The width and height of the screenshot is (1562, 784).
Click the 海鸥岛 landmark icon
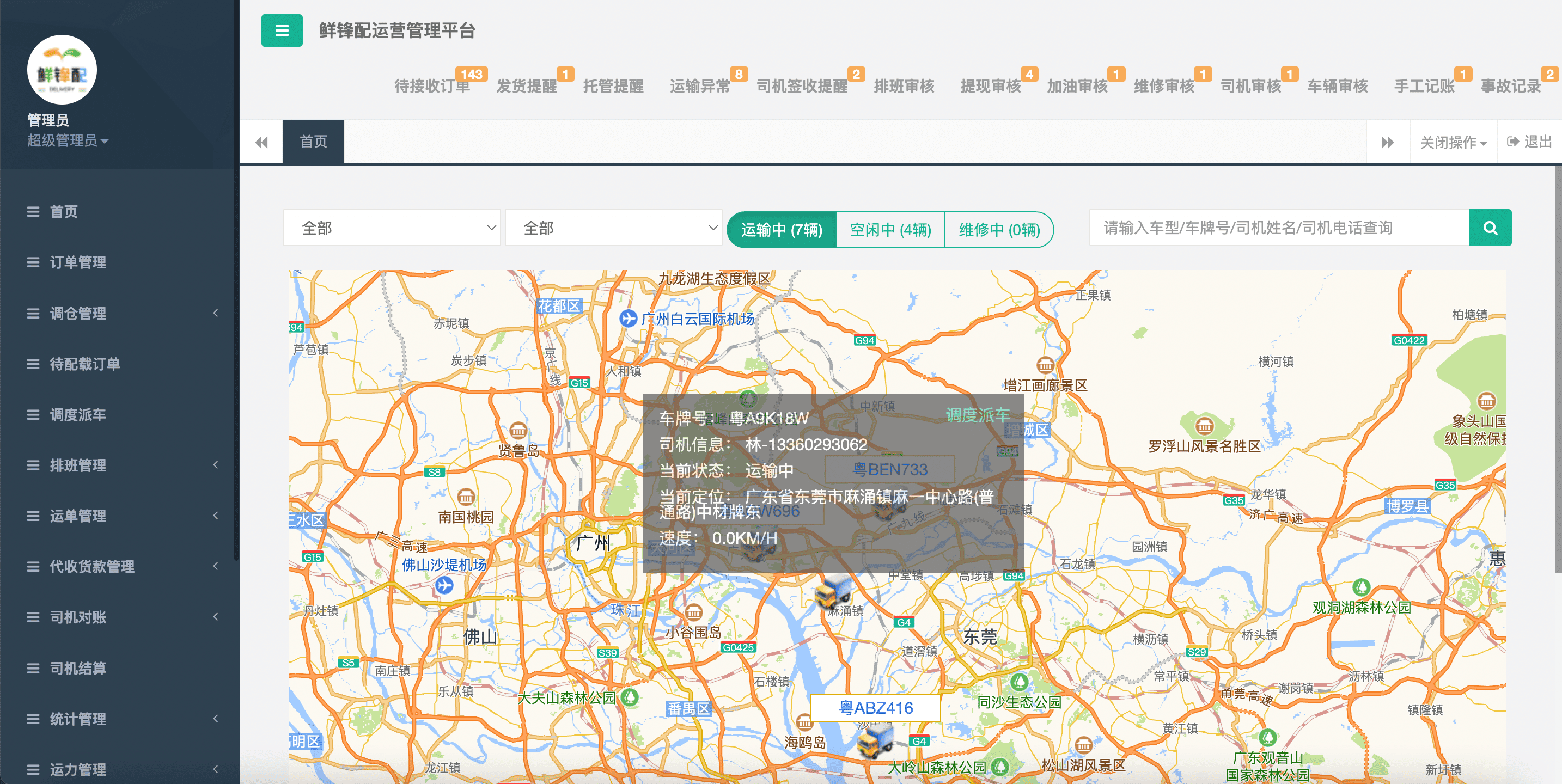pos(804,722)
